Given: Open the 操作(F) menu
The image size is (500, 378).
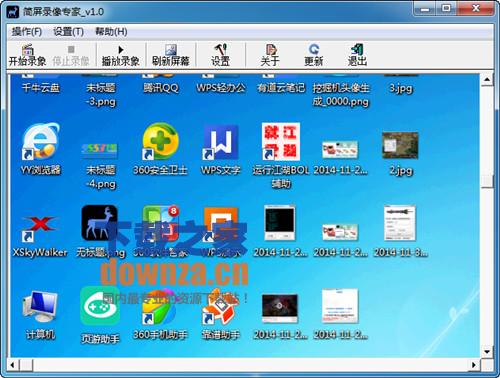Looking at the screenshot, I should point(27,32).
